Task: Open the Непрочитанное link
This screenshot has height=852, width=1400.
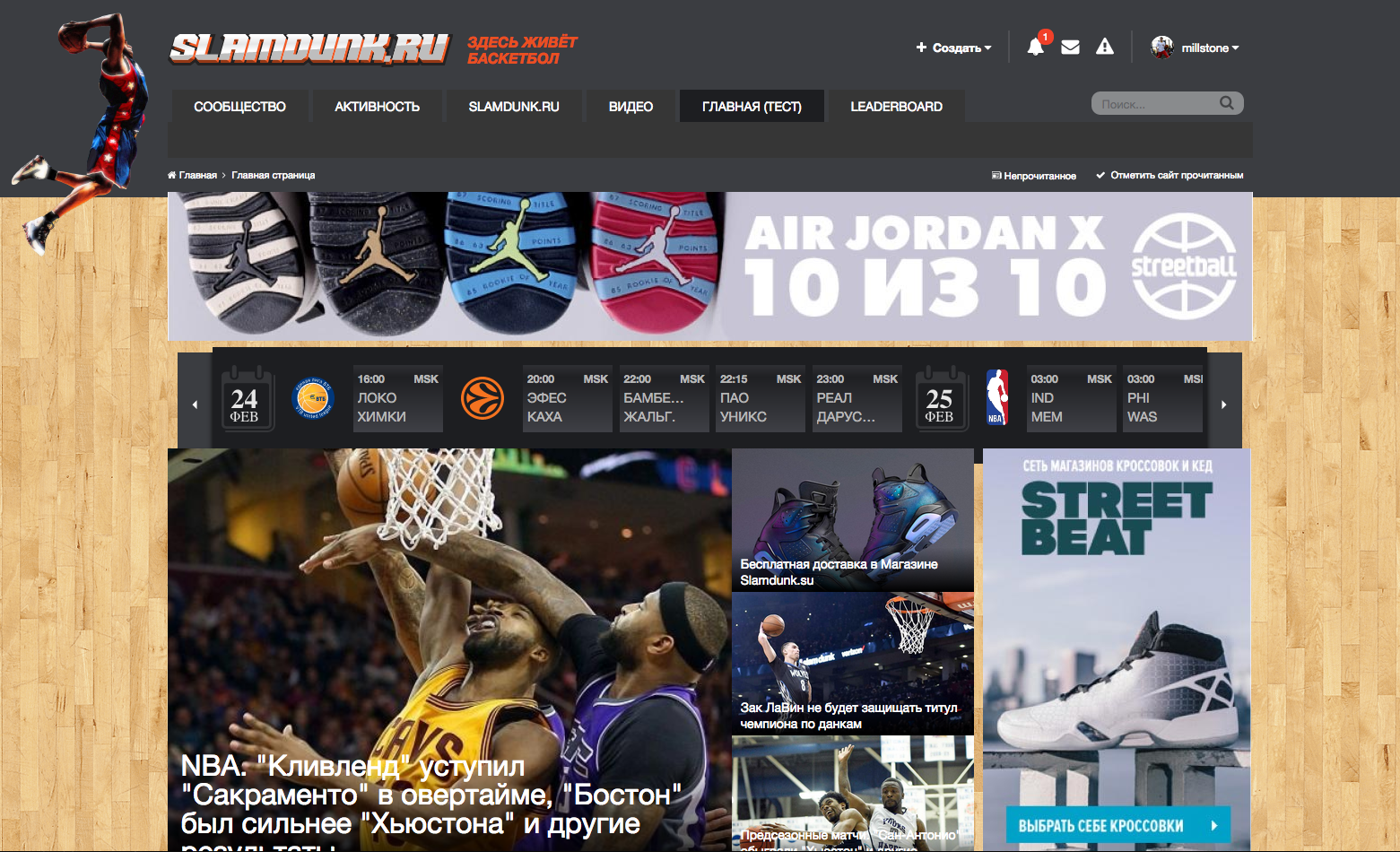Action: click(x=1033, y=176)
